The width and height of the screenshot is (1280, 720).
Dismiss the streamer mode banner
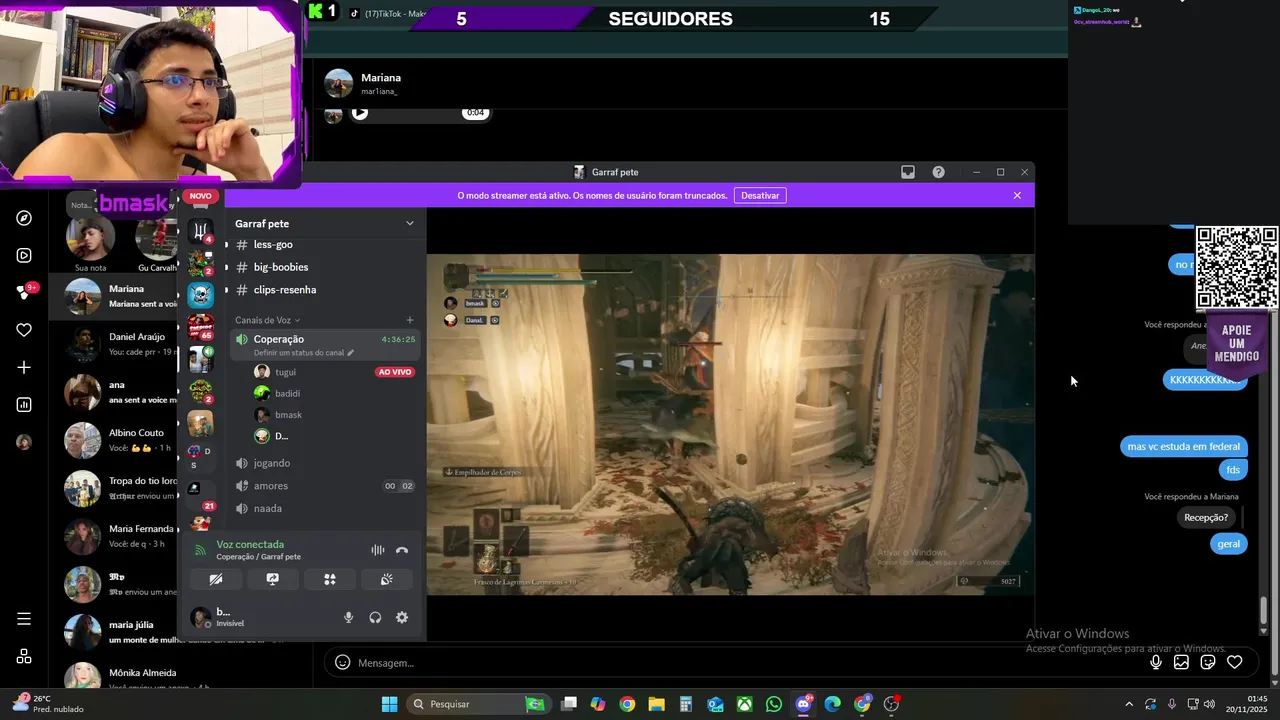point(1017,195)
